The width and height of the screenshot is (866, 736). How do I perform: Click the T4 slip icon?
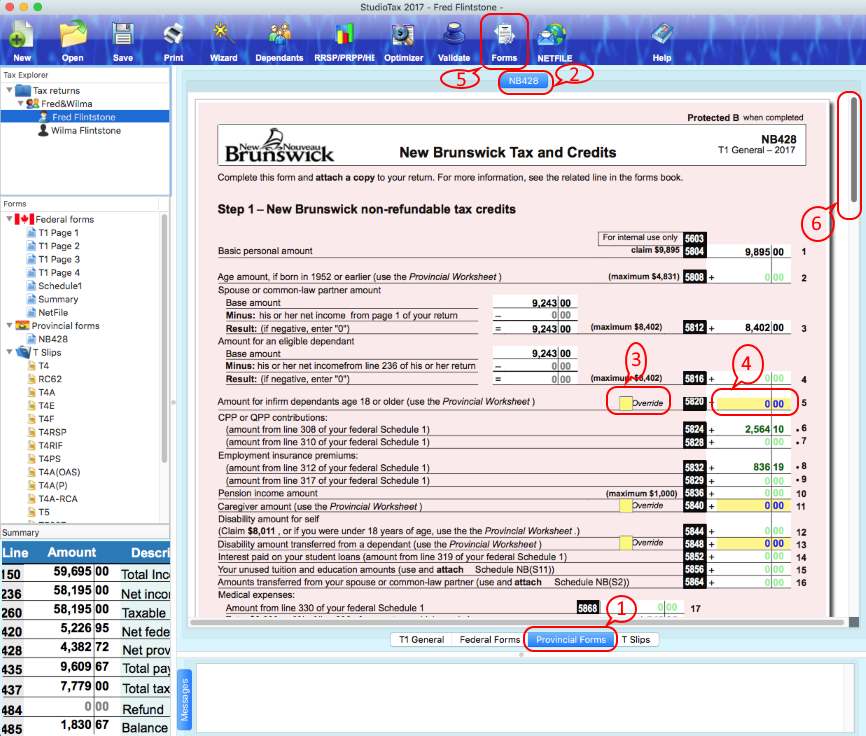coord(32,366)
